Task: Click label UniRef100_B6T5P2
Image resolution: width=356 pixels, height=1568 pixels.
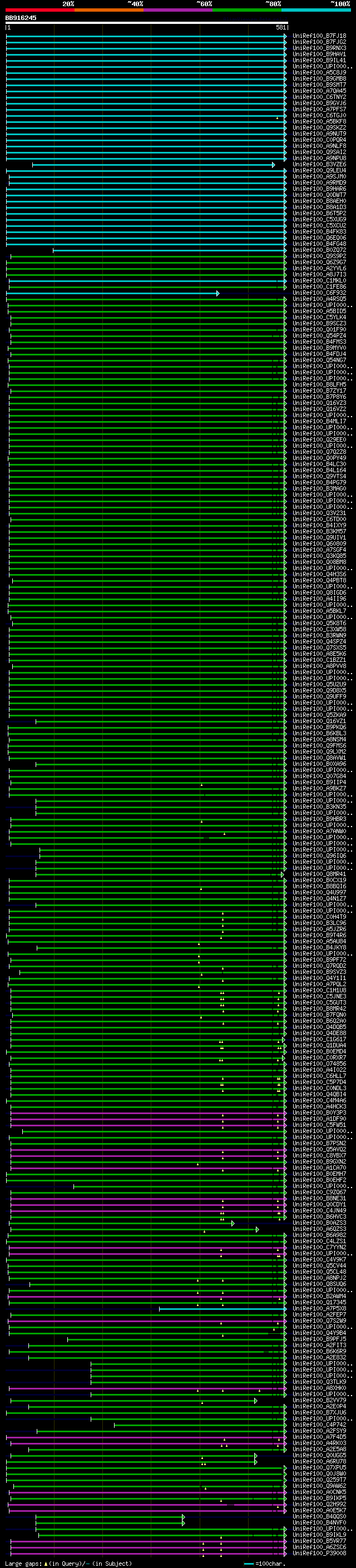Action: point(319,214)
